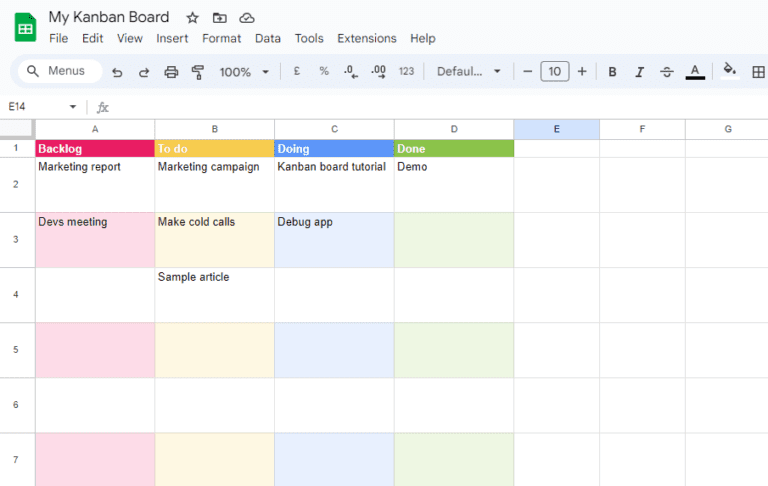The height and width of the screenshot is (486, 768).
Task: Select the Debug app cell
Action: coord(334,240)
